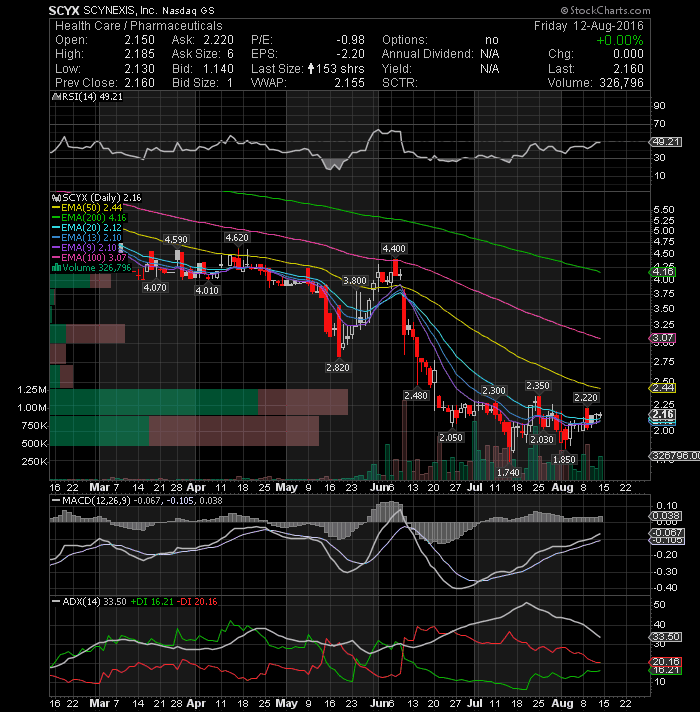This screenshot has width=700, height=712.
Task: Click the 4.620 price high label
Action: (x=237, y=237)
